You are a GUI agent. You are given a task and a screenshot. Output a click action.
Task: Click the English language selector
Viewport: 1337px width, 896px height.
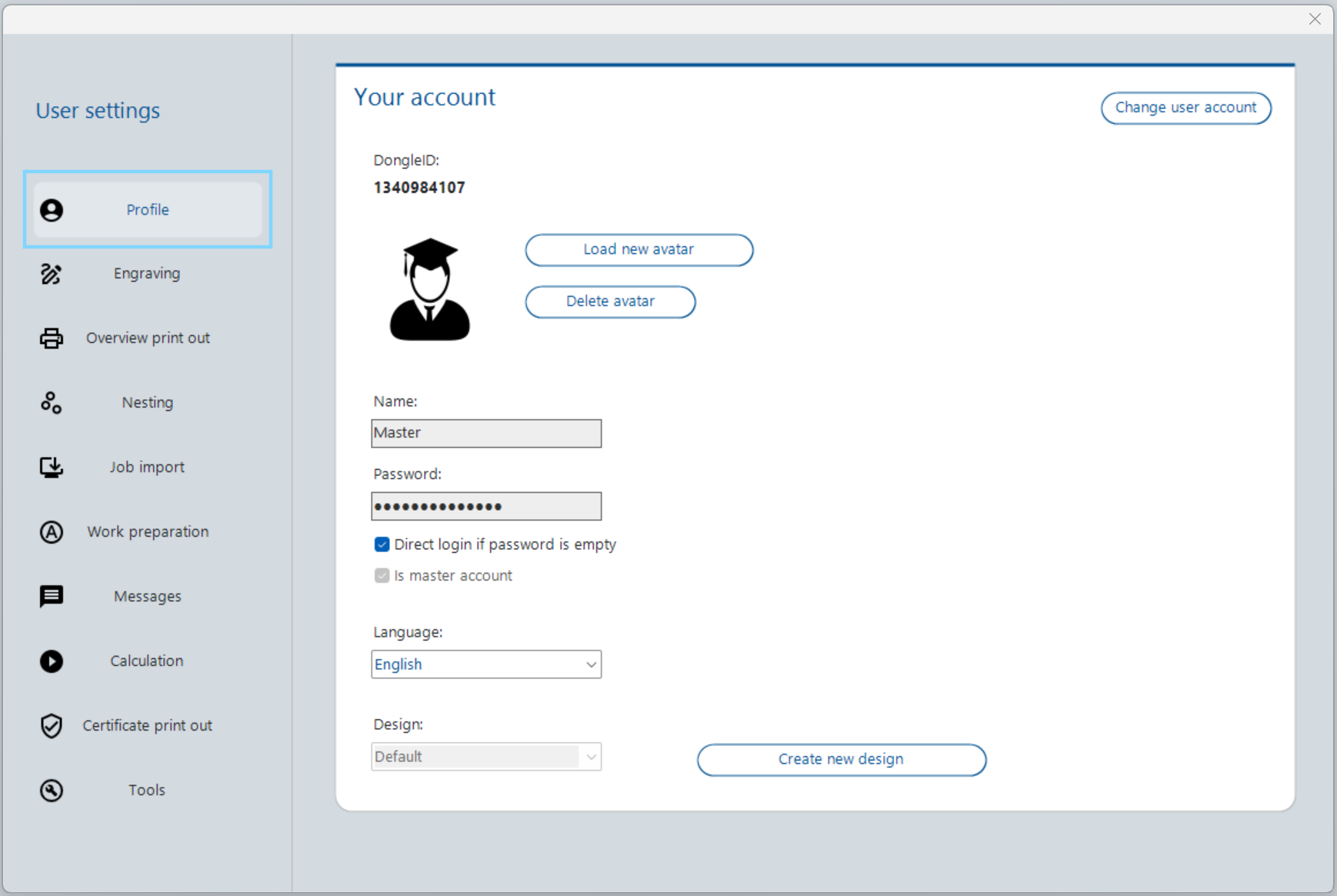click(x=485, y=665)
